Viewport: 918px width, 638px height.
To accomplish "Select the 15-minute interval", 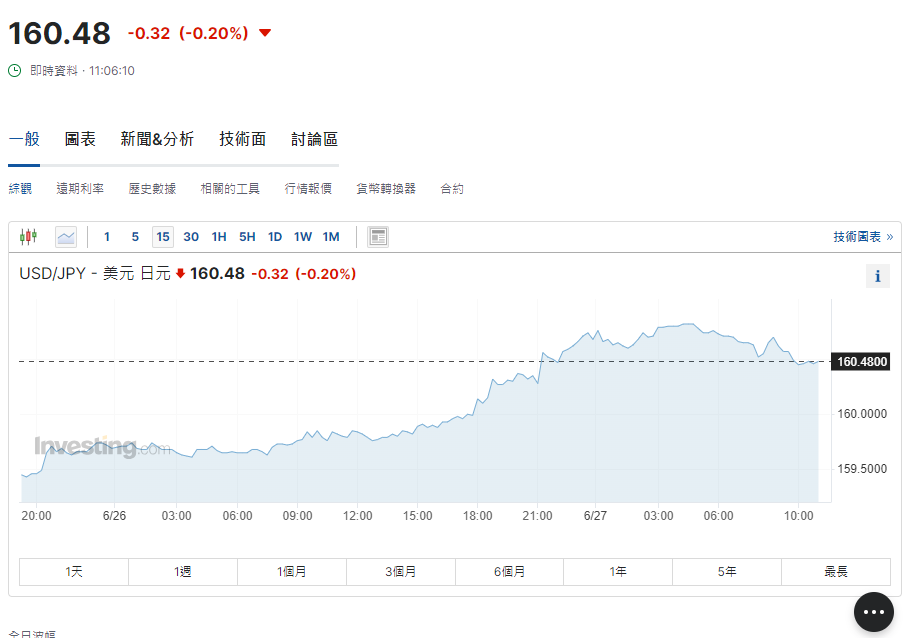I will (162, 237).
